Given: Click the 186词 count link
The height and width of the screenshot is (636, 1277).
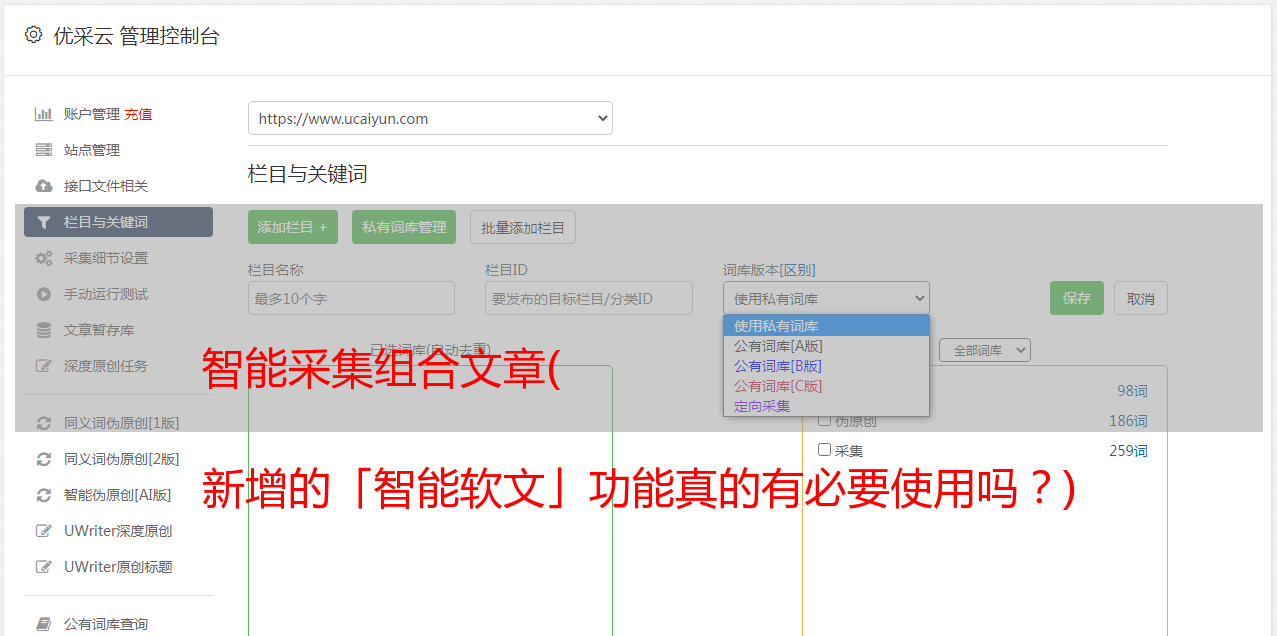Looking at the screenshot, I should [x=1128, y=421].
